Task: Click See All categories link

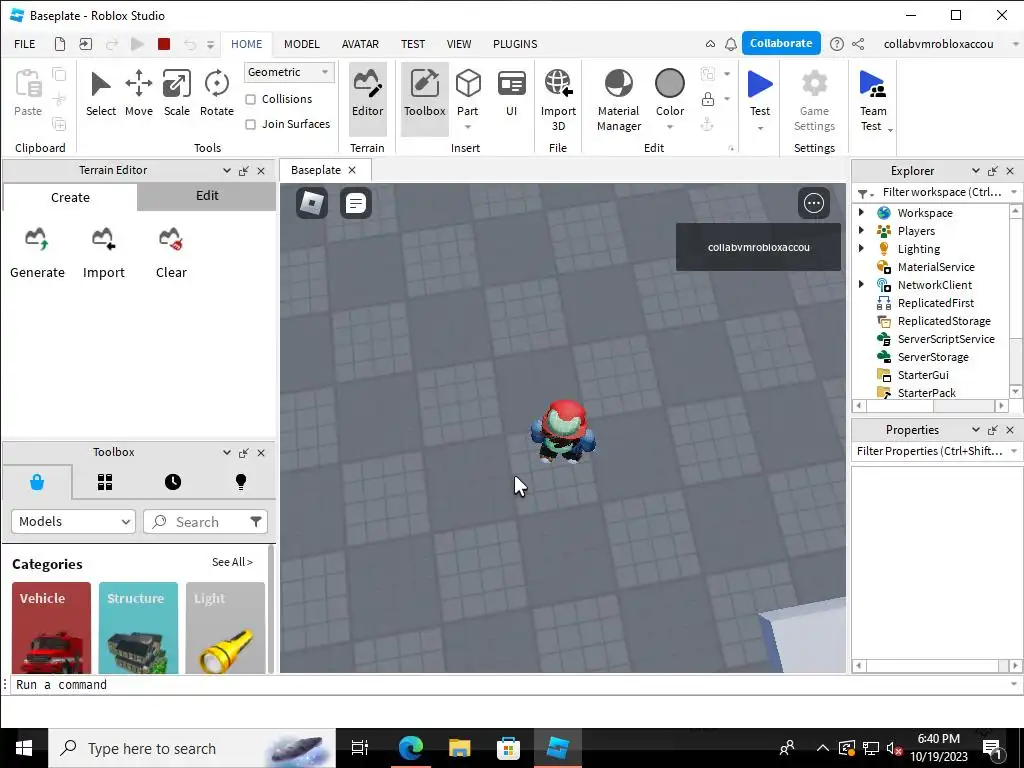Action: coord(232,562)
